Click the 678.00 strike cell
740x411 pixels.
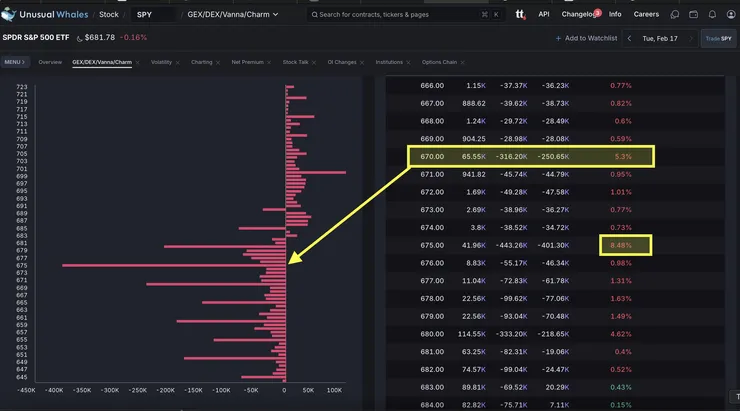[432, 299]
